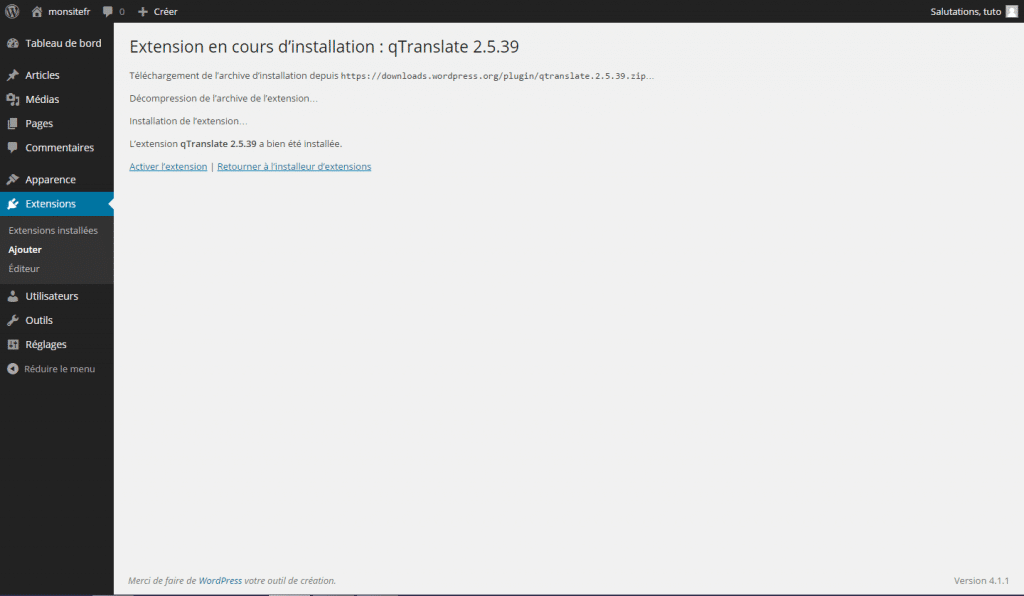This screenshot has height=596, width=1024.
Task: Open the Pages menu
Action: click(x=39, y=124)
